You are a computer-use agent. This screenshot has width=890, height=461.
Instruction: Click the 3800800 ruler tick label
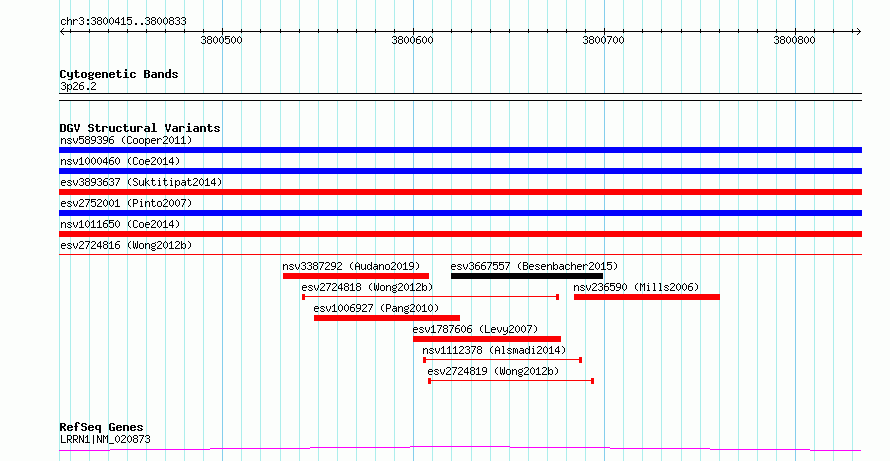click(x=795, y=40)
